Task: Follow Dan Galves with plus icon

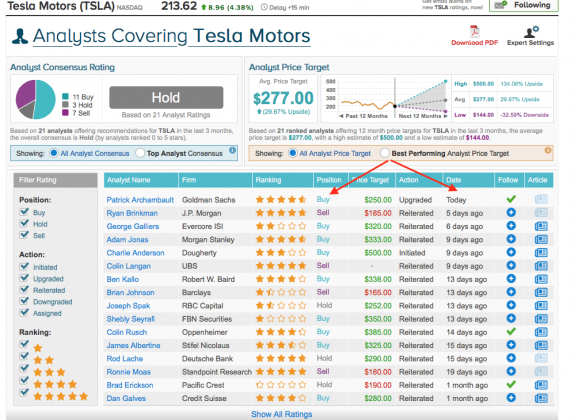Action: (x=511, y=398)
